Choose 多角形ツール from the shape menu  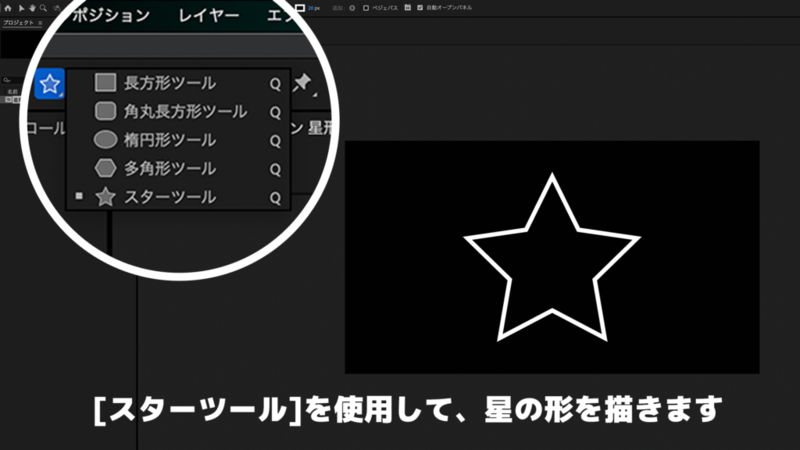pos(179,169)
